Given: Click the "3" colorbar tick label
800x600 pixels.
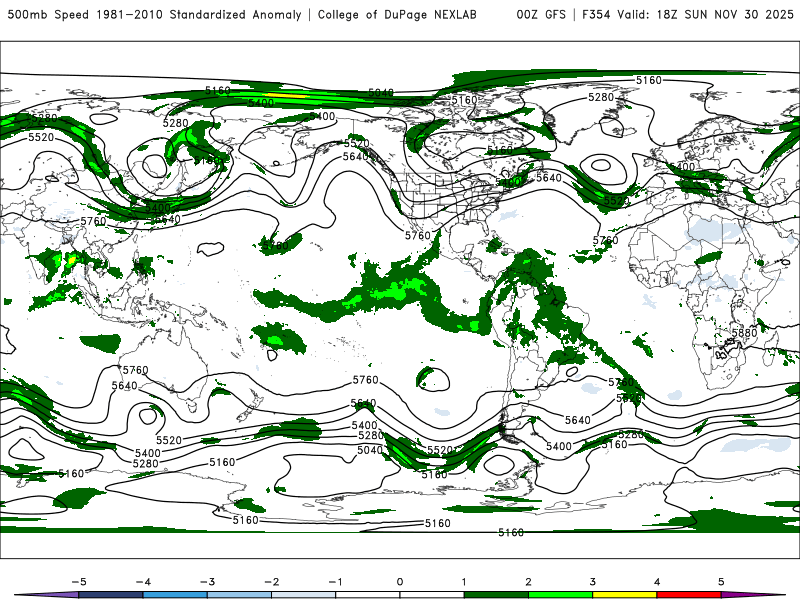Looking at the screenshot, I should click(x=592, y=582).
